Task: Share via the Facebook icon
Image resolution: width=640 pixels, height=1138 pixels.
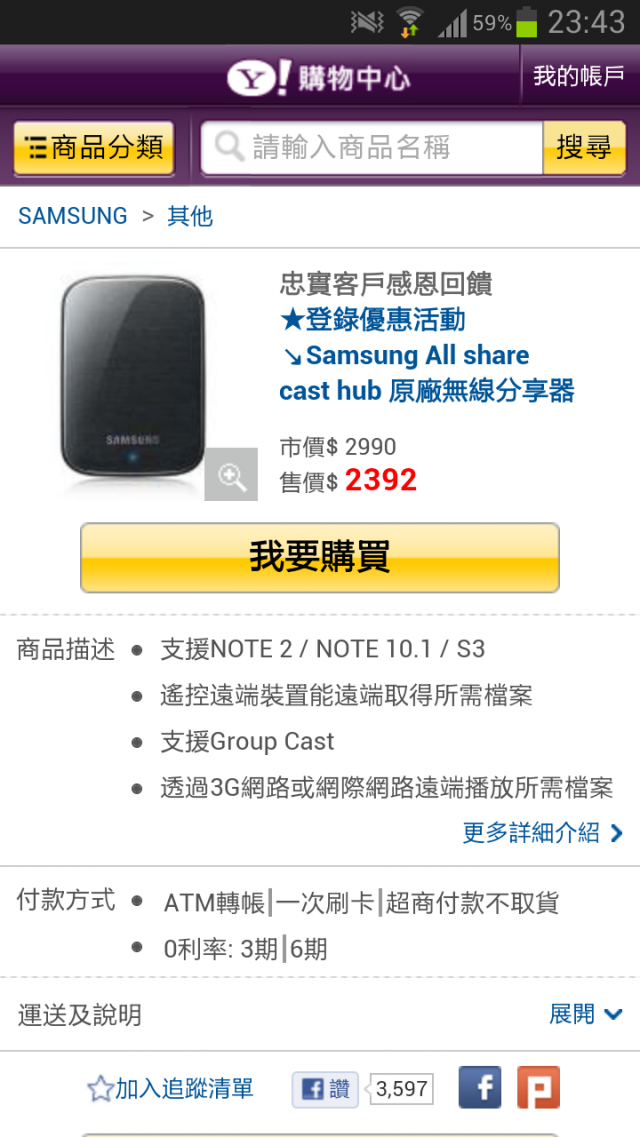Action: 480,1087
